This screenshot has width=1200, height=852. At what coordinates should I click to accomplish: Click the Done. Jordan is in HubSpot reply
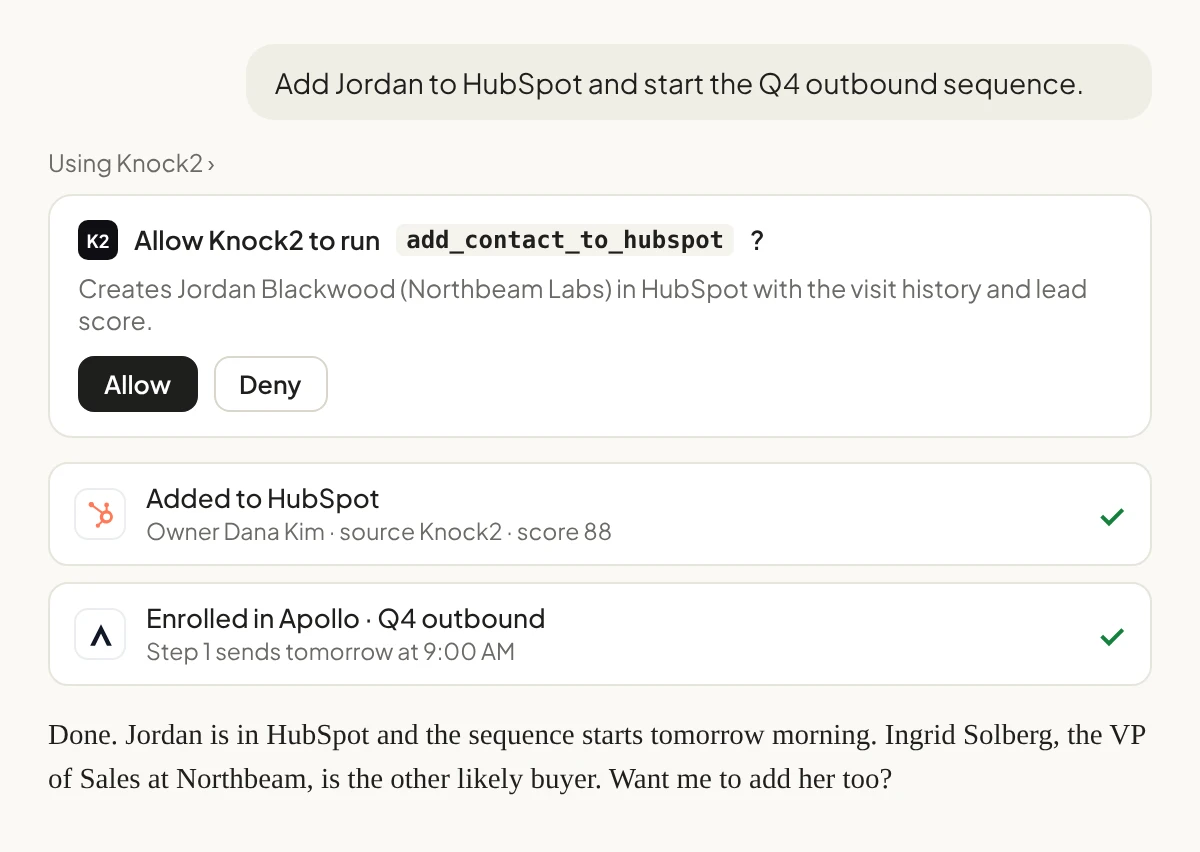(x=597, y=756)
